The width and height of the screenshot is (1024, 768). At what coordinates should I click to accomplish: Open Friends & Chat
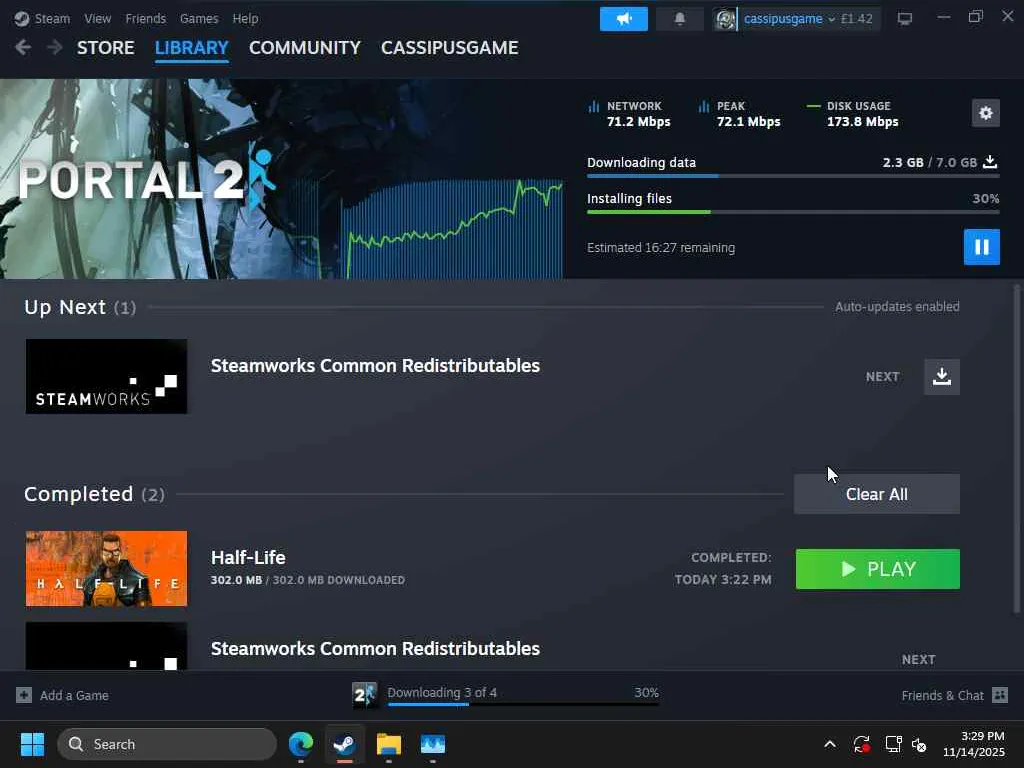pyautogui.click(x=942, y=696)
